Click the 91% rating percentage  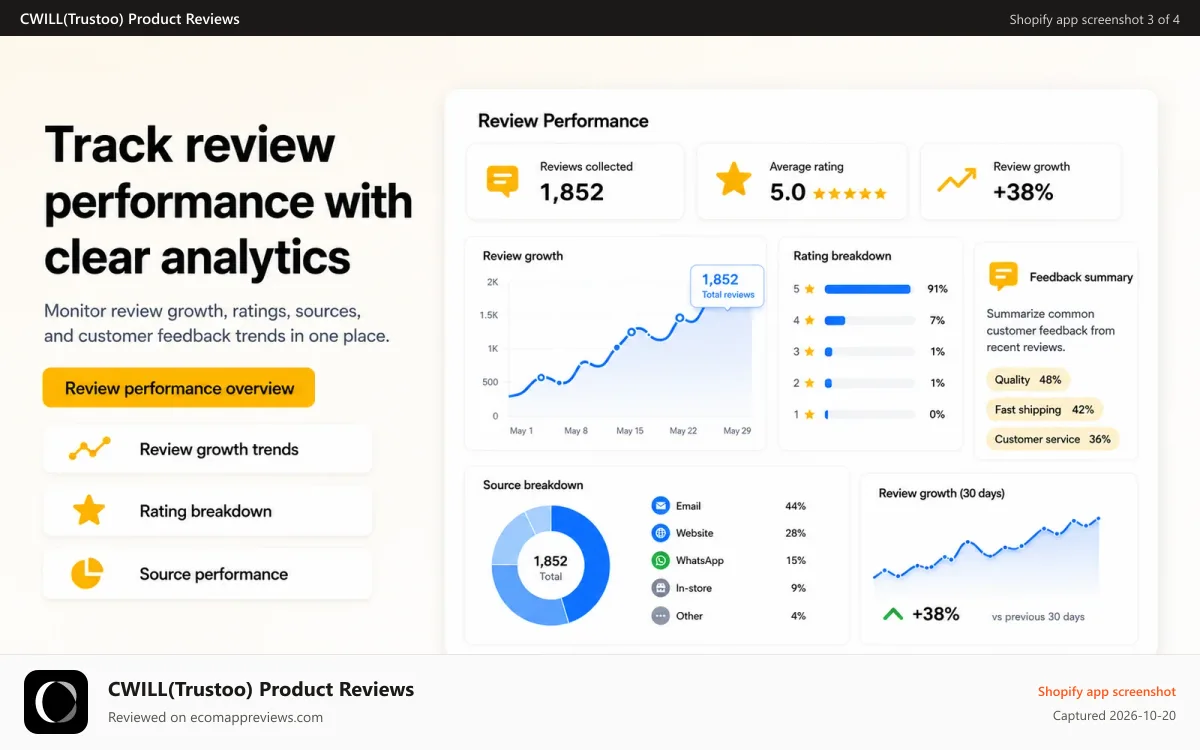click(937, 289)
